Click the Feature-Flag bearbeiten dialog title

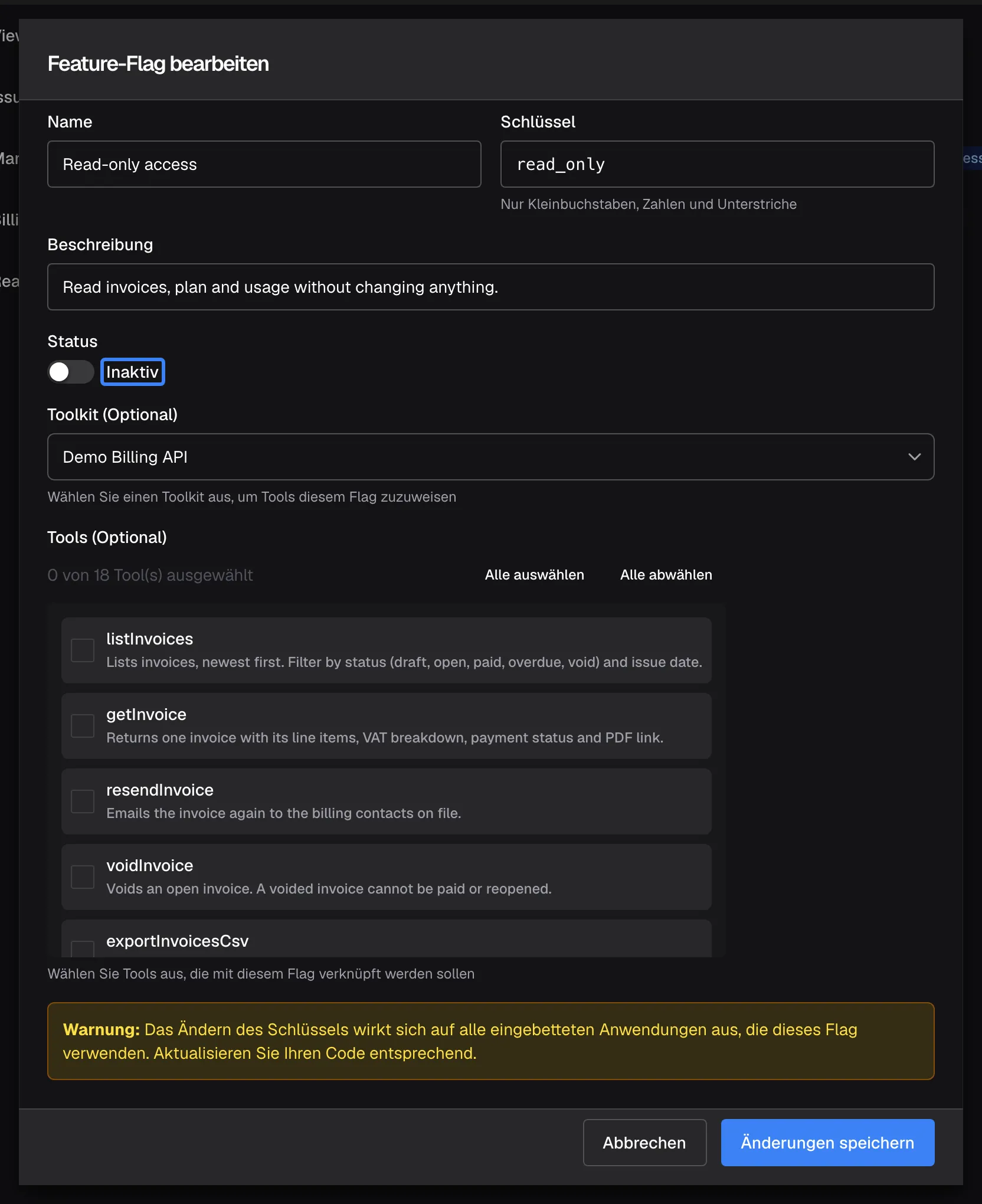click(x=158, y=64)
